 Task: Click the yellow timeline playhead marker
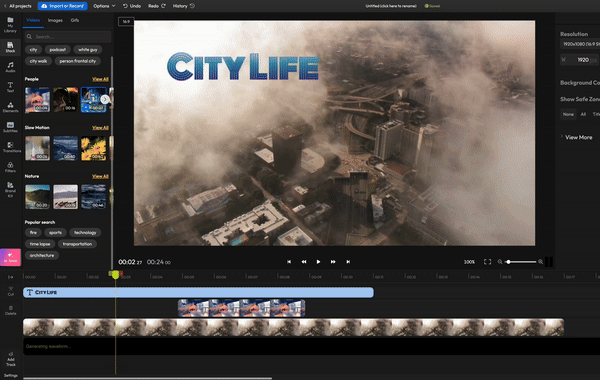116,274
